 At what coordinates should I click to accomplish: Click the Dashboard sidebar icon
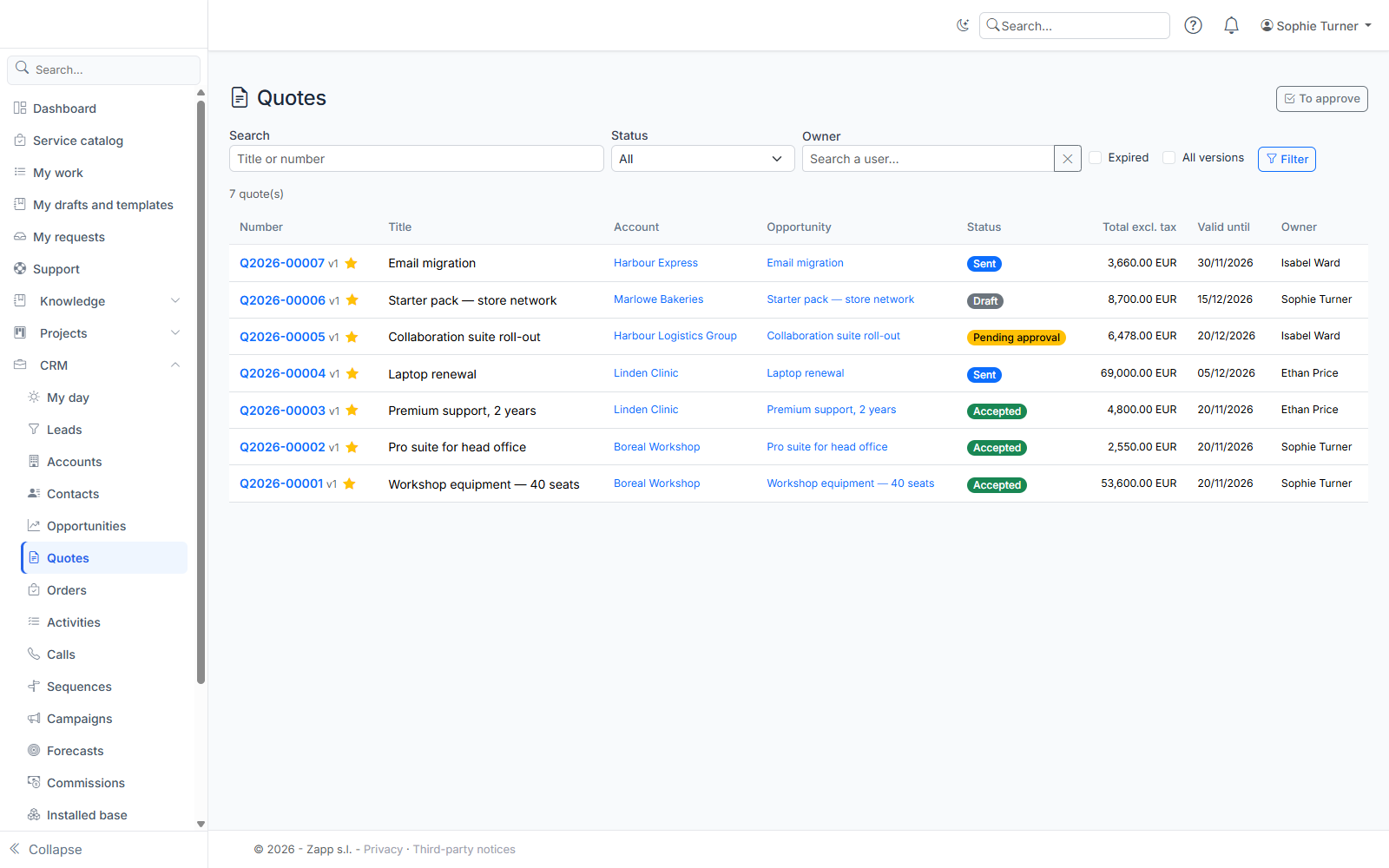(x=20, y=108)
